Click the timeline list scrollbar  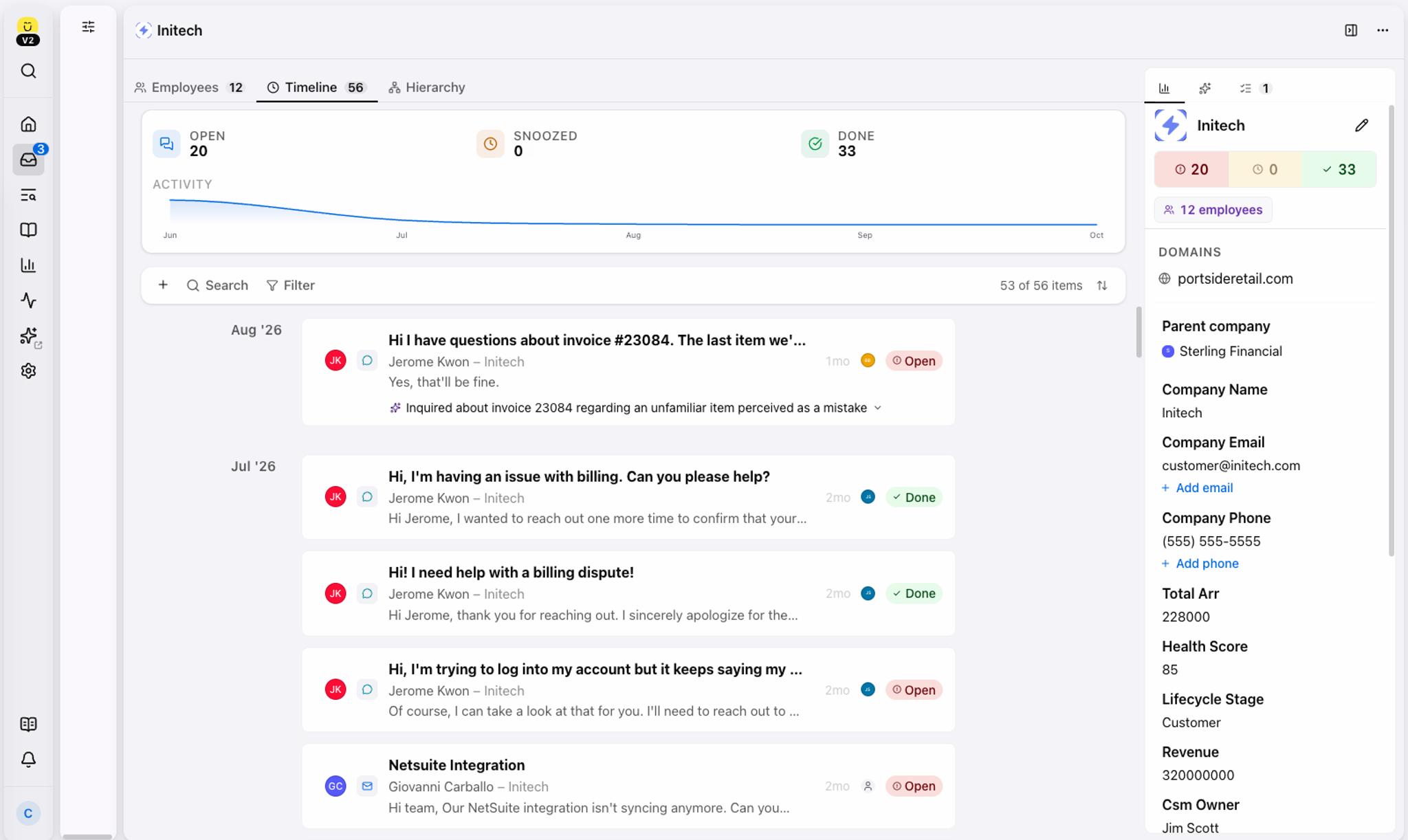point(1138,332)
